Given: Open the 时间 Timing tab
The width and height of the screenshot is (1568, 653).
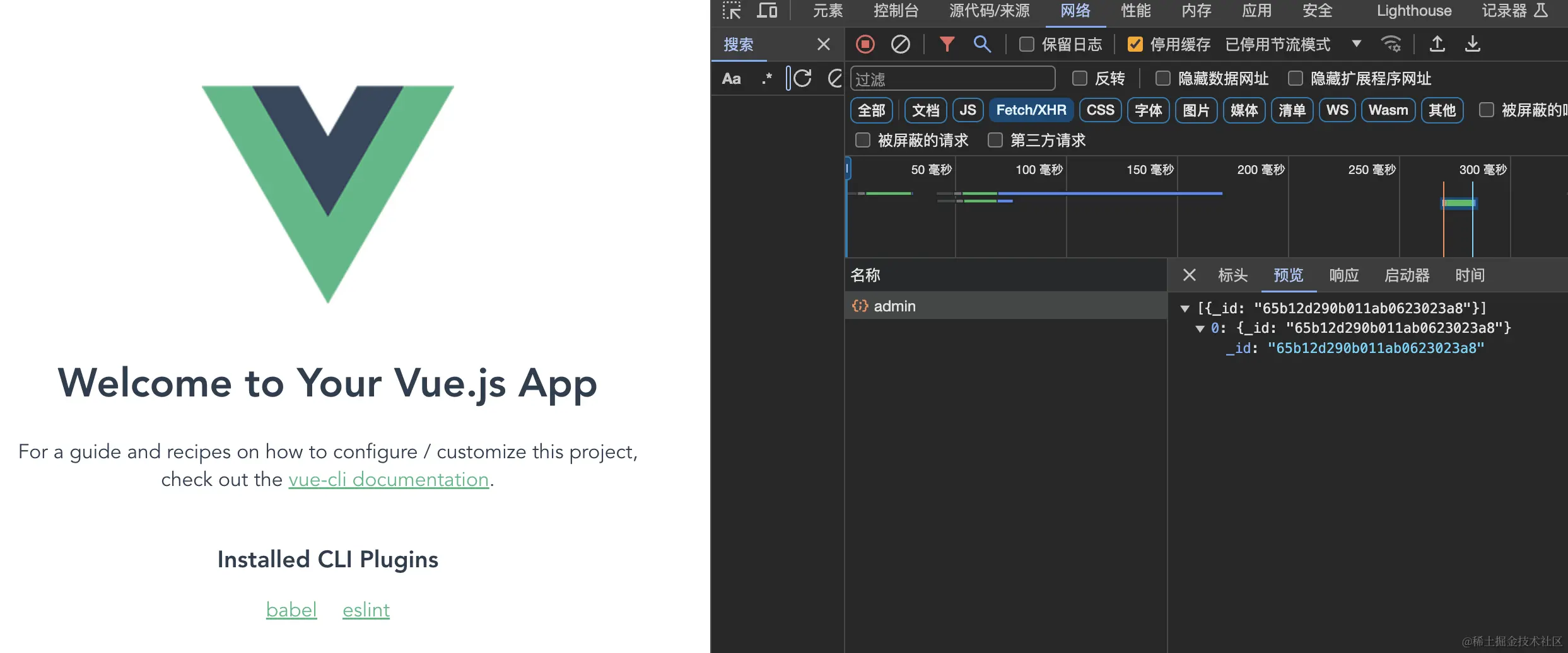Looking at the screenshot, I should (x=1470, y=275).
